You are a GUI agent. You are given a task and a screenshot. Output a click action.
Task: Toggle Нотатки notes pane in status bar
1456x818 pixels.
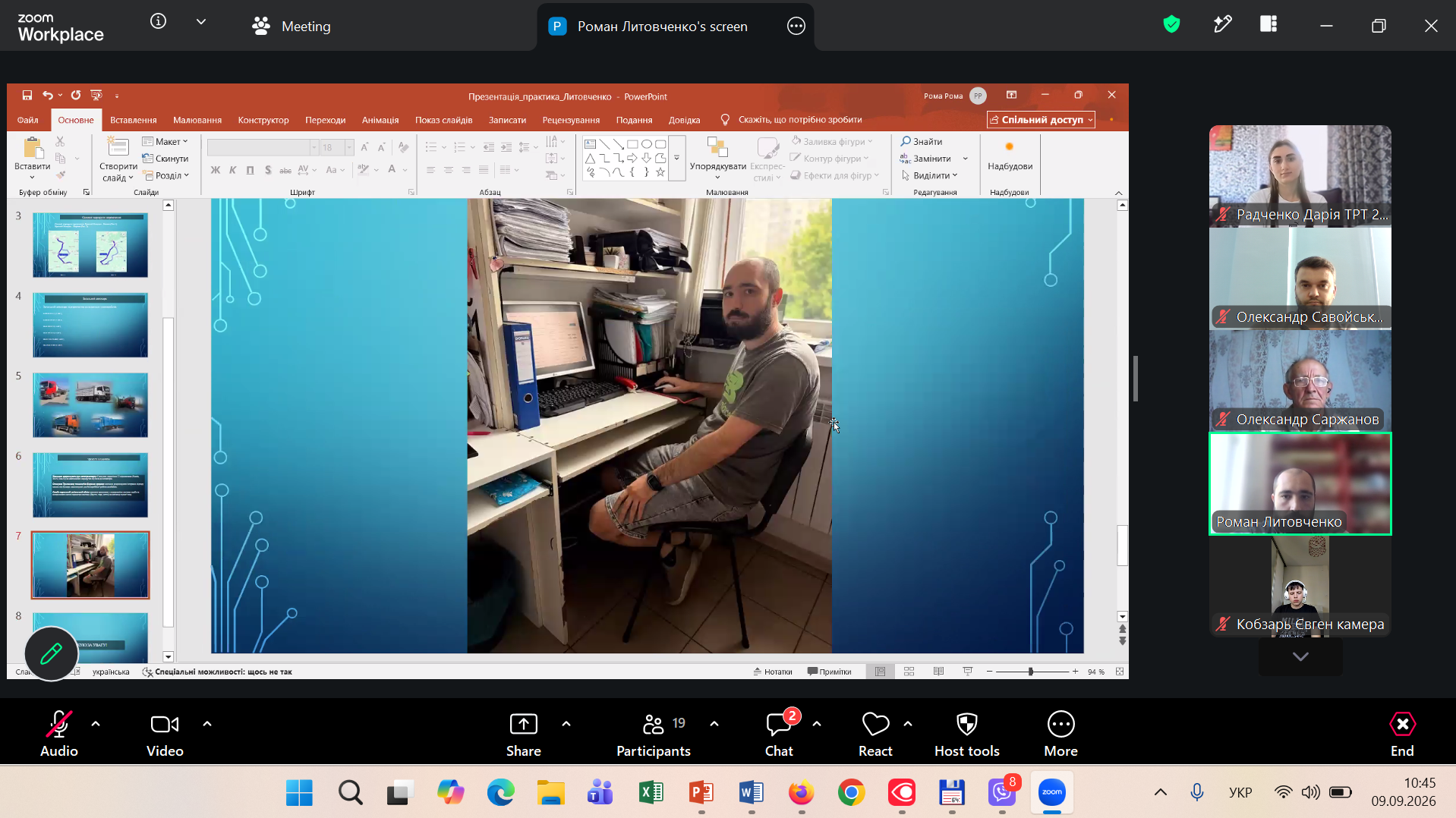773,672
